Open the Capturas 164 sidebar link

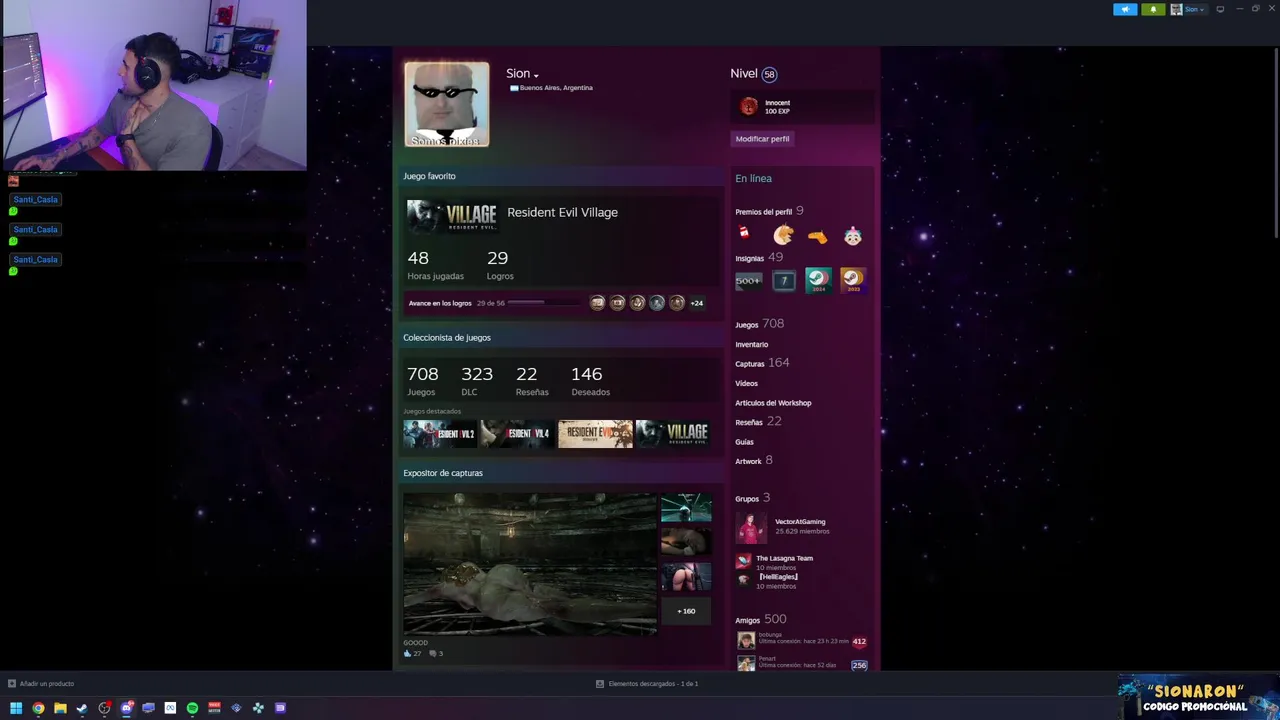(x=762, y=363)
